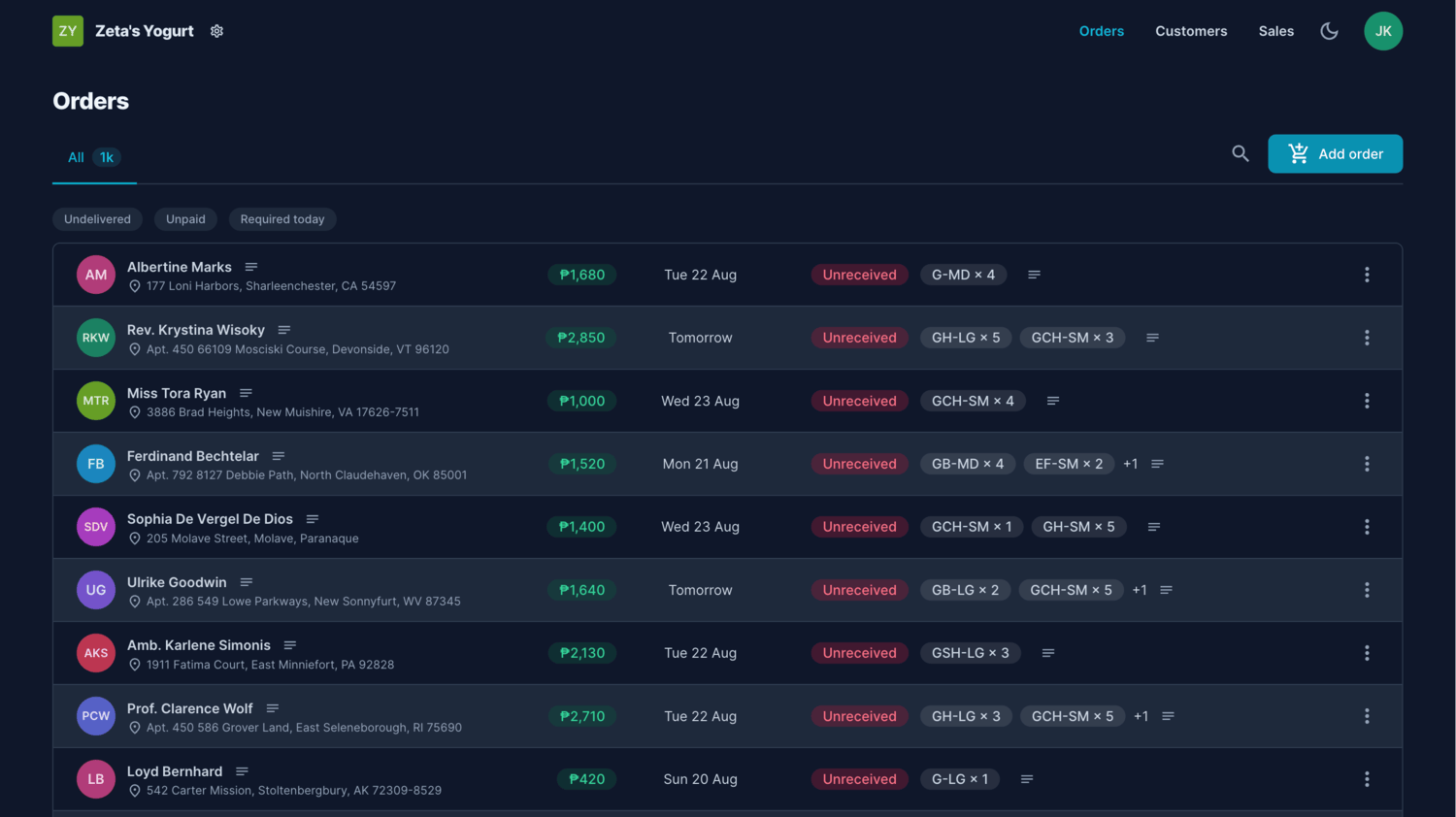
Task: View notes icon beside Ferdinand Bechtelar name
Action: [279, 456]
